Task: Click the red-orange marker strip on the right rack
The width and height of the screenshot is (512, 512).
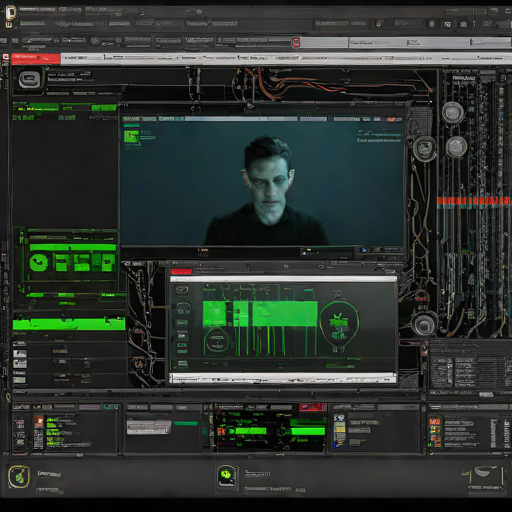Action: pos(473,201)
